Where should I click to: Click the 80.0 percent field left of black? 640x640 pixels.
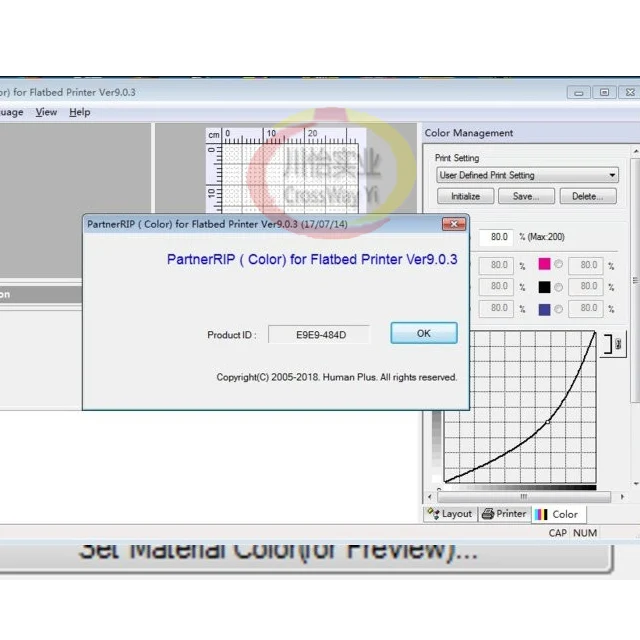[x=496, y=287]
